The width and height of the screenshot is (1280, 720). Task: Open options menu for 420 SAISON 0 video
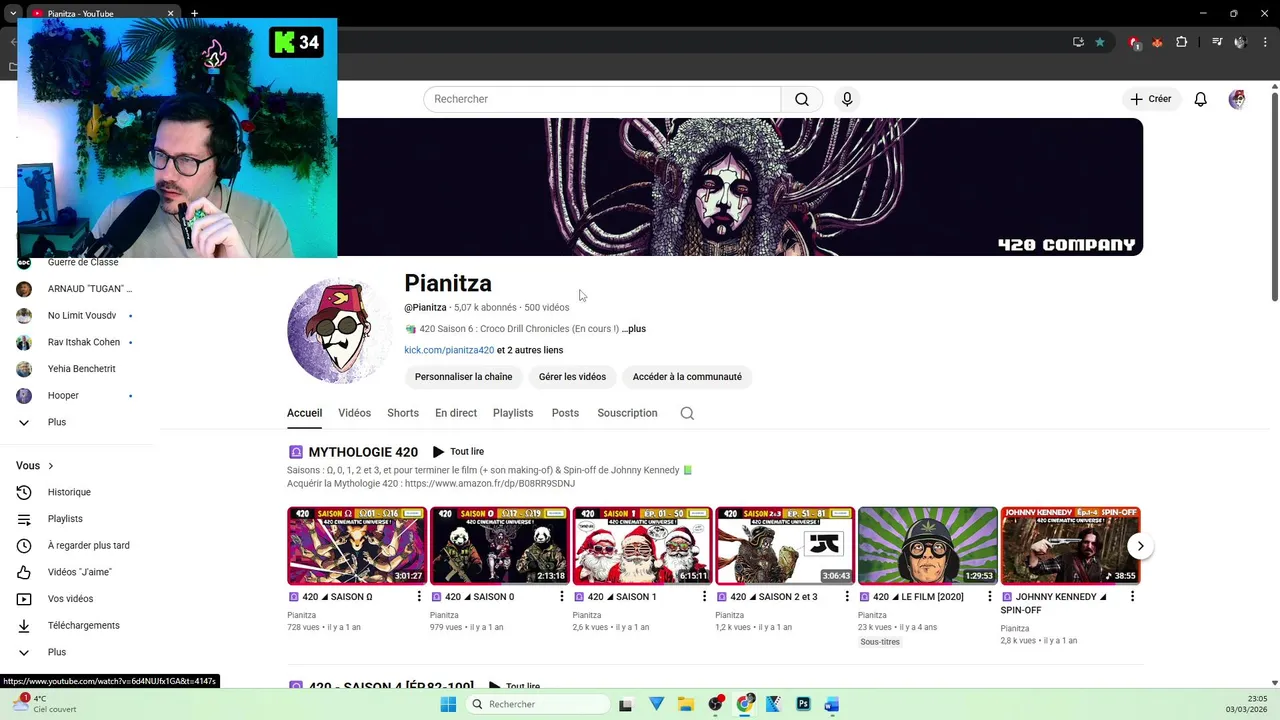562,597
